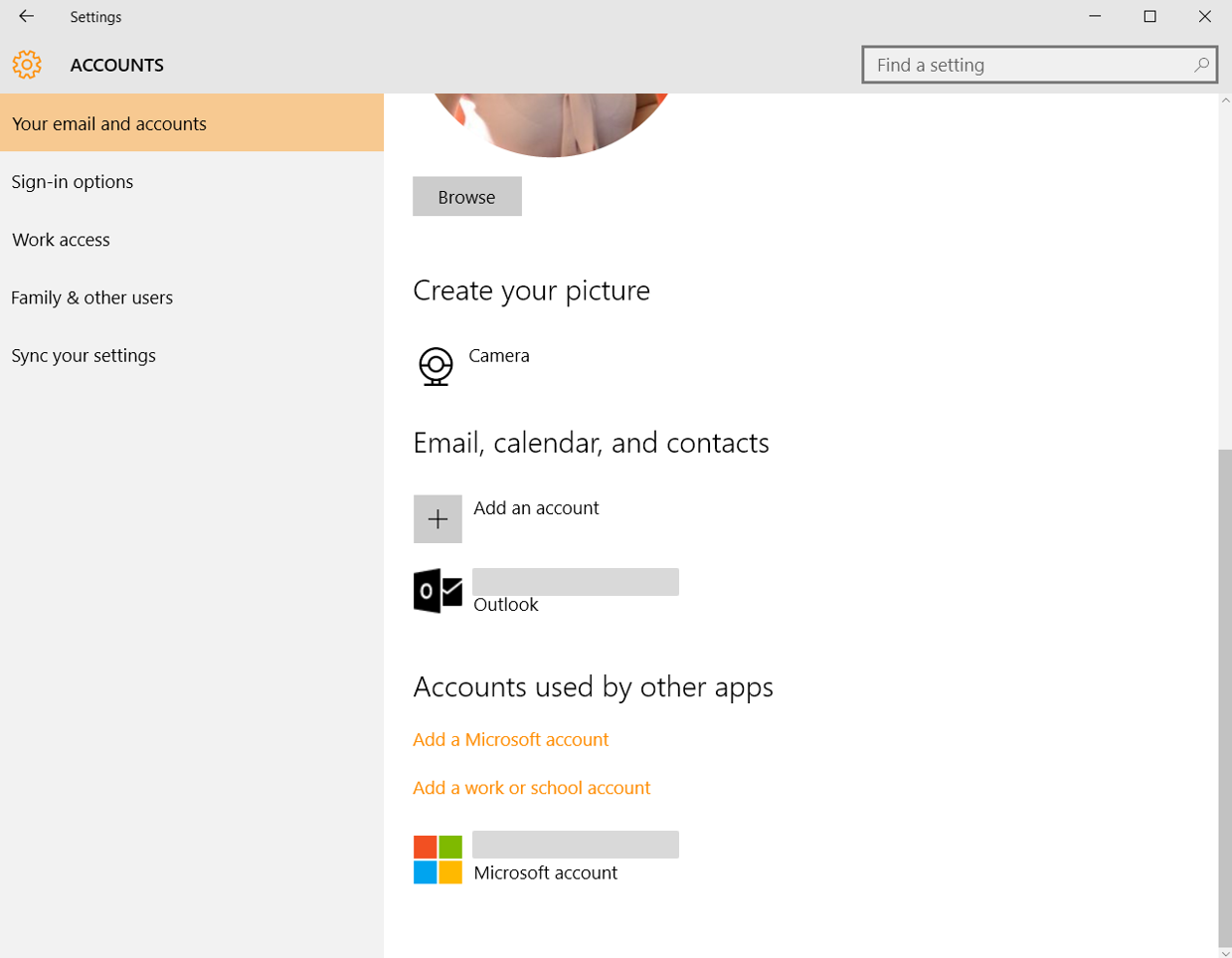Select the Microsoft account label

click(546, 872)
